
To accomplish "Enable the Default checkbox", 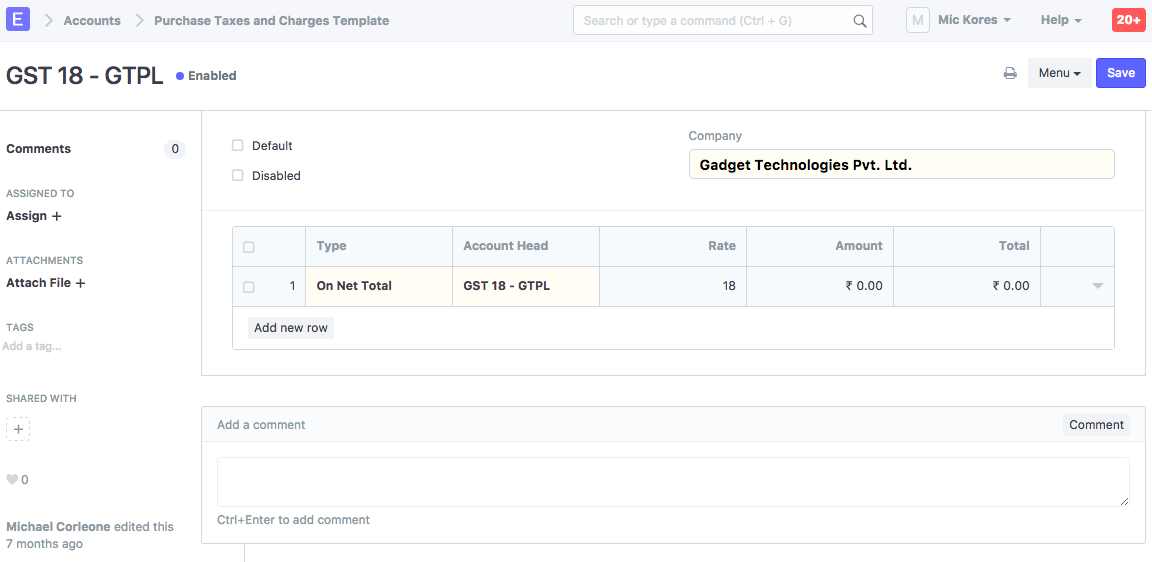I will click(238, 146).
